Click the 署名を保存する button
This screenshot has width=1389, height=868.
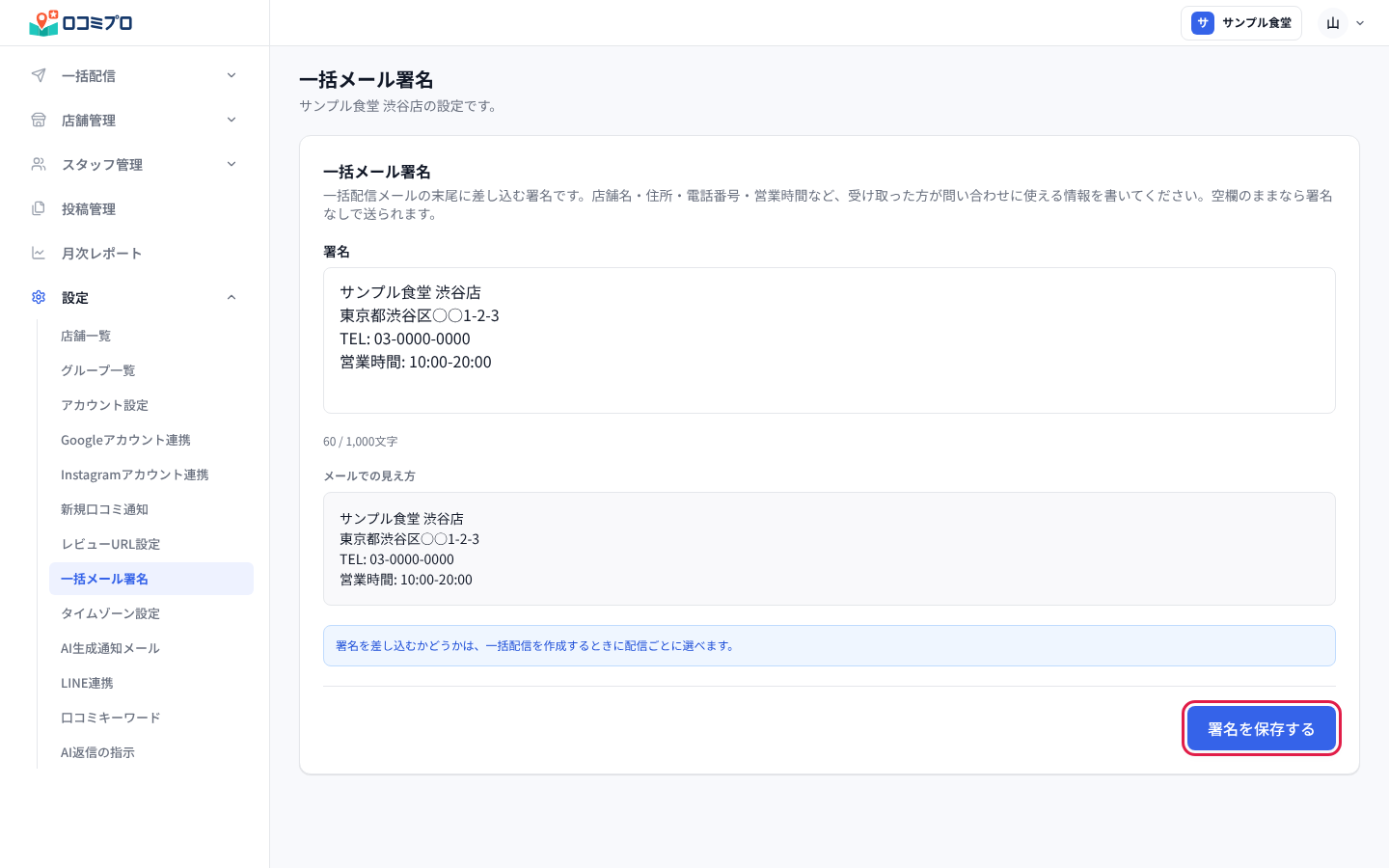pyautogui.click(x=1262, y=728)
